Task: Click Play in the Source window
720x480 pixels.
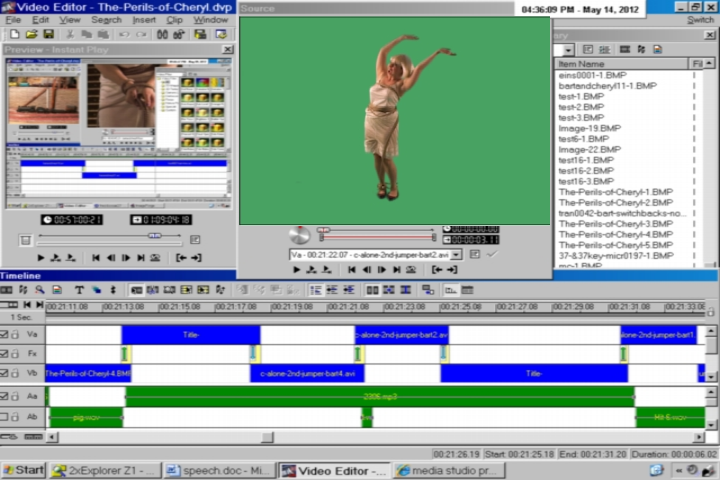Action: (297, 270)
